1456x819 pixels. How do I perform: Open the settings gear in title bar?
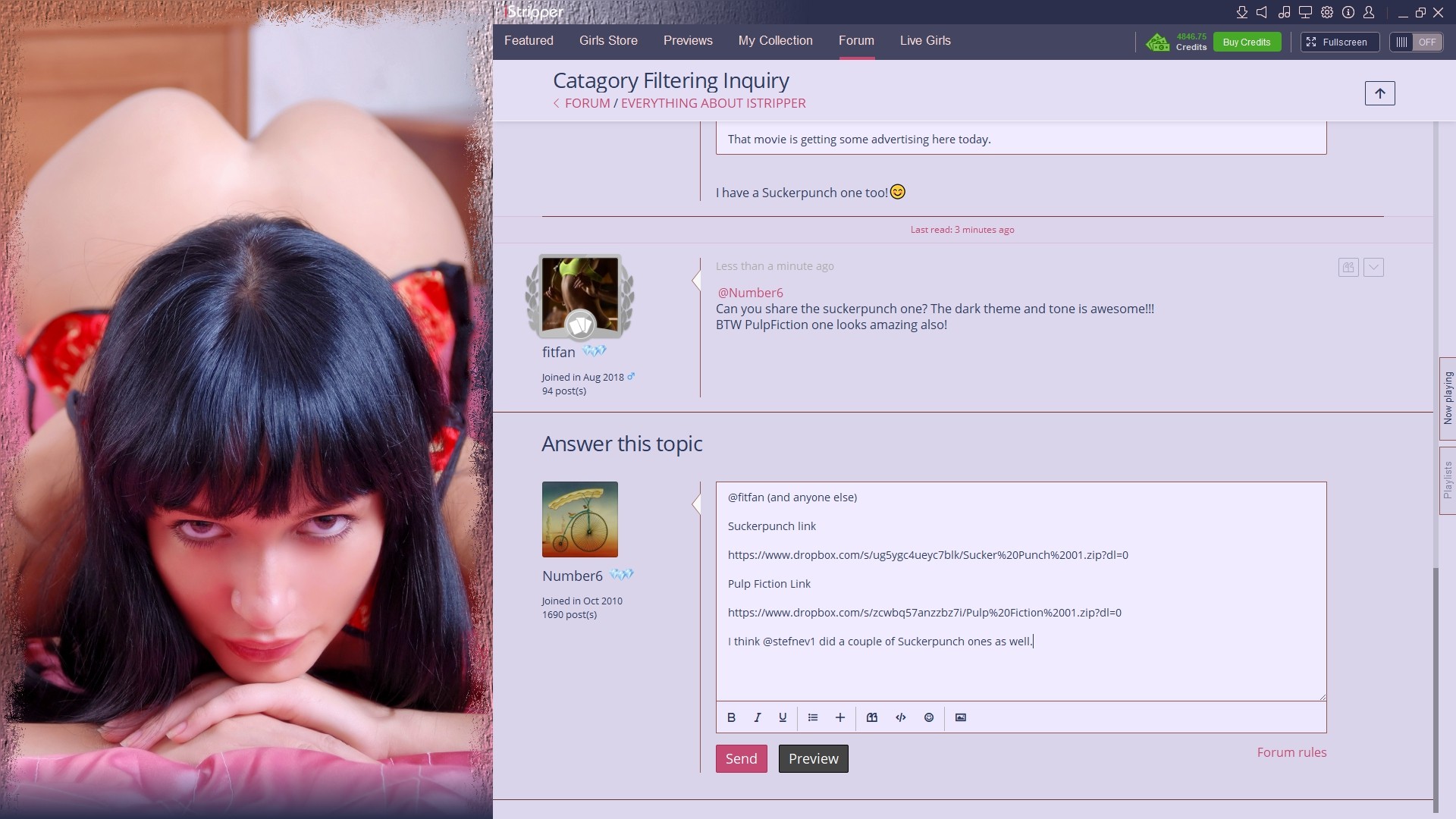(x=1327, y=12)
